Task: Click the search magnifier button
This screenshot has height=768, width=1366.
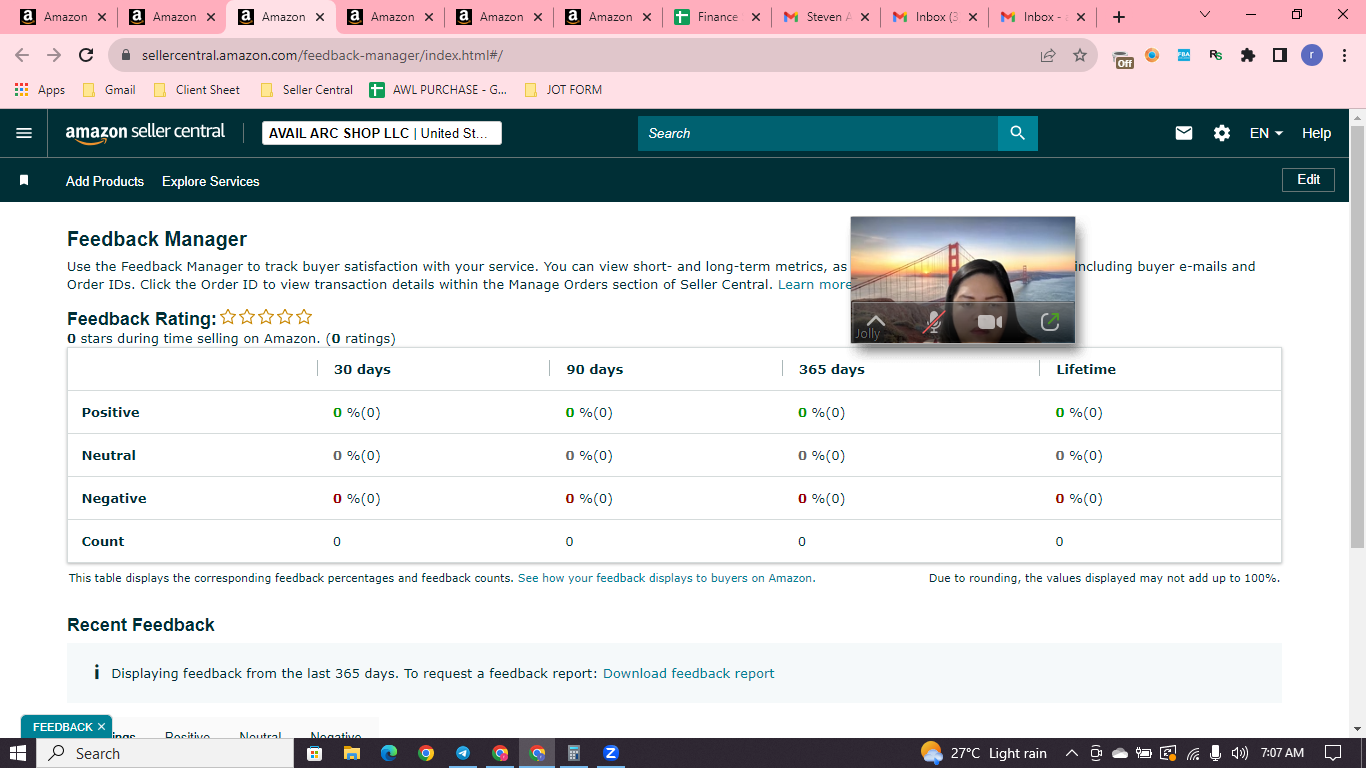Action: pyautogui.click(x=1017, y=133)
